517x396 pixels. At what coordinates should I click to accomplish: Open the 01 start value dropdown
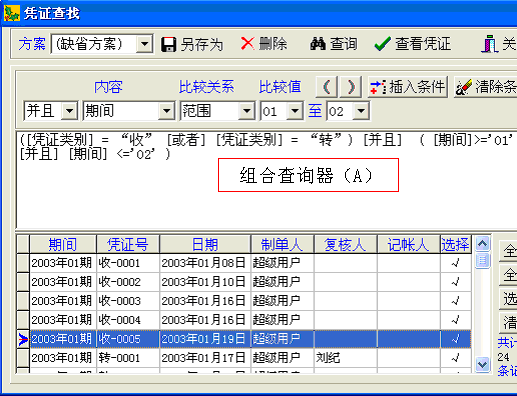coord(295,111)
